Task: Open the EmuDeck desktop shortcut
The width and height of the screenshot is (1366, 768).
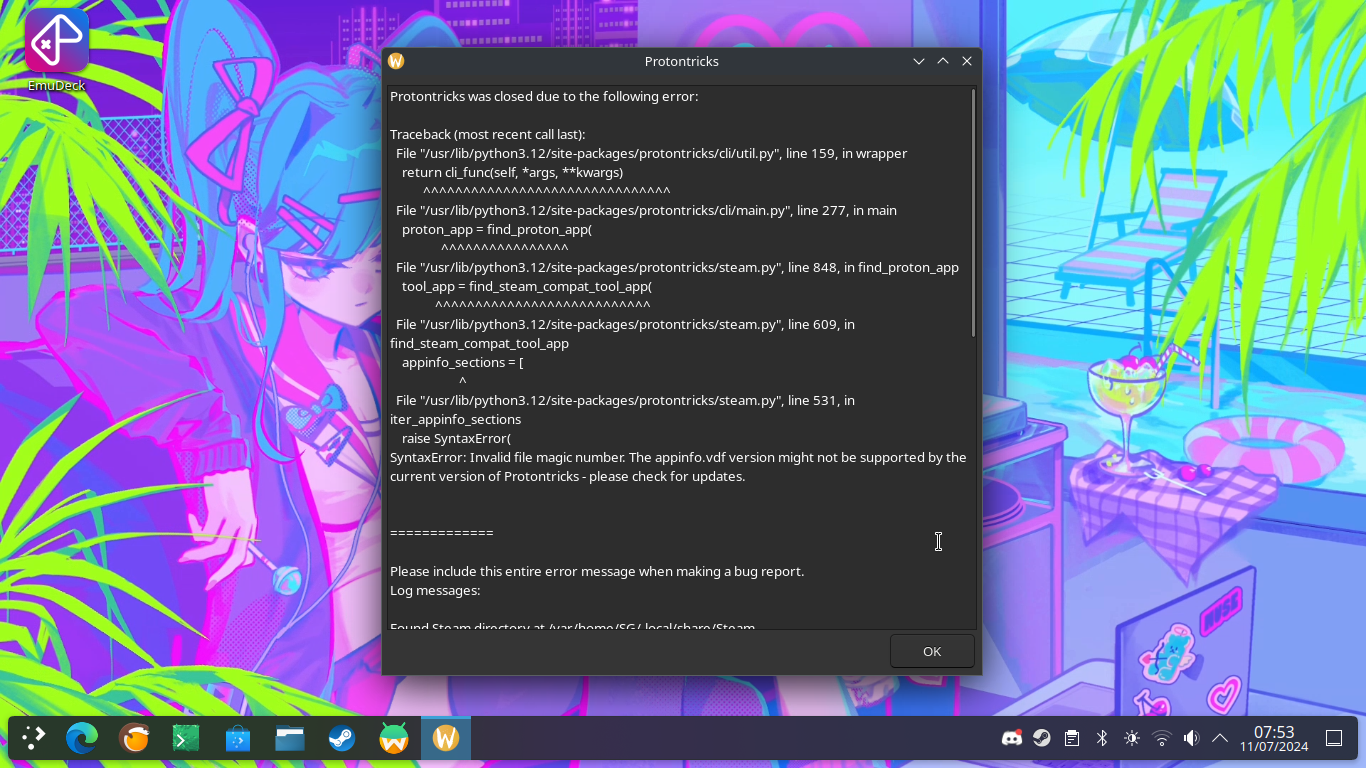Action: coord(57,50)
